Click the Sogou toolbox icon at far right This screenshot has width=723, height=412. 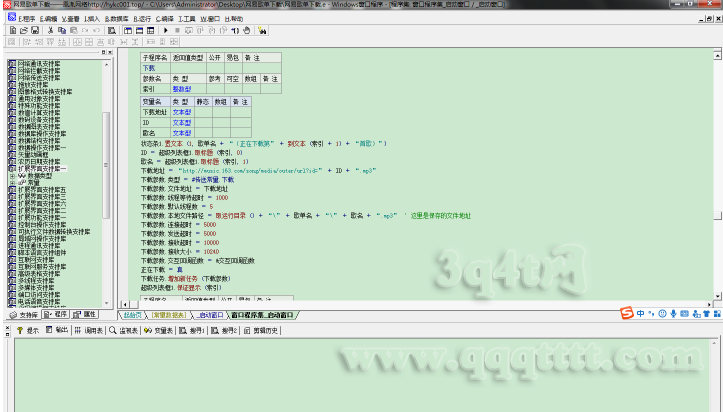pos(717,313)
